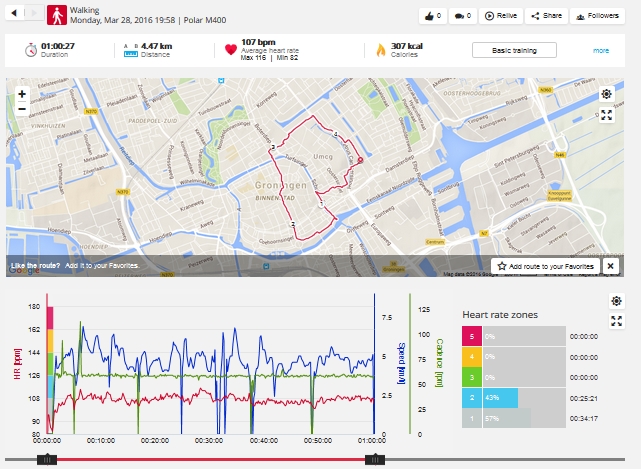Close the favorites route banner

[x=609, y=266]
